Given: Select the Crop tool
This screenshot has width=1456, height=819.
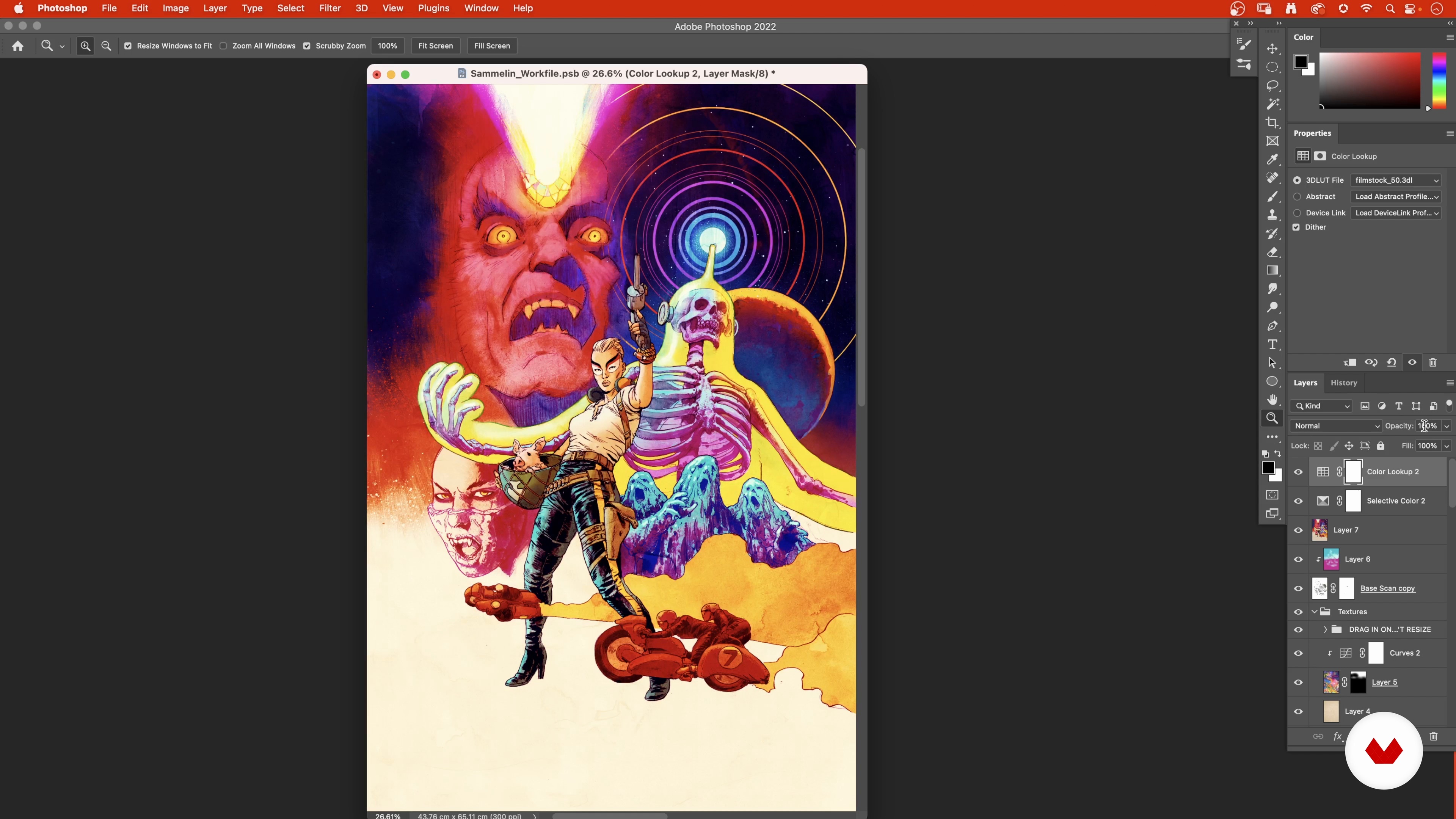Looking at the screenshot, I should pyautogui.click(x=1272, y=122).
